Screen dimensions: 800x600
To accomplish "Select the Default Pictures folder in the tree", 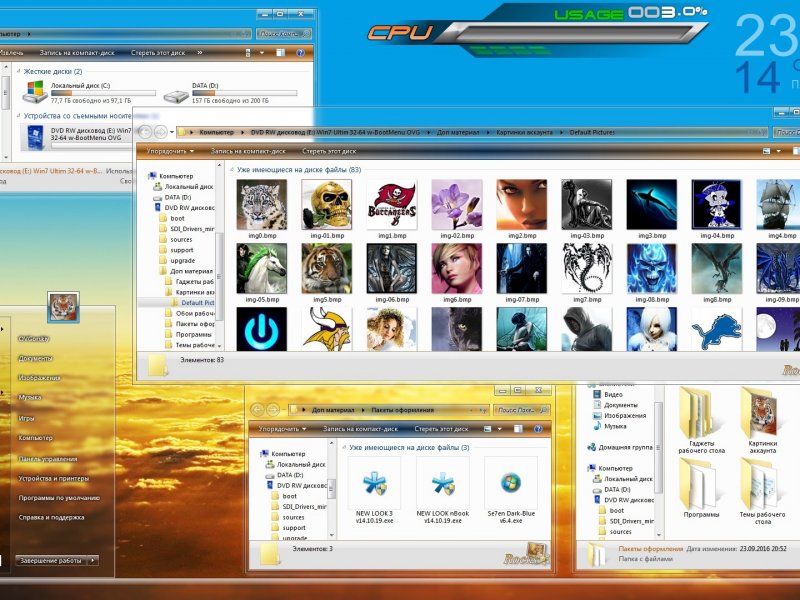I will tap(197, 303).
